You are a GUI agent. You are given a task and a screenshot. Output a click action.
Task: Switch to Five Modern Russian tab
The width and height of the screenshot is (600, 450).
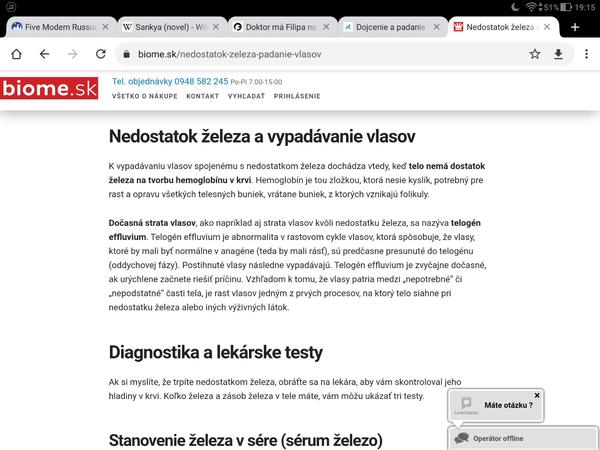click(x=55, y=26)
